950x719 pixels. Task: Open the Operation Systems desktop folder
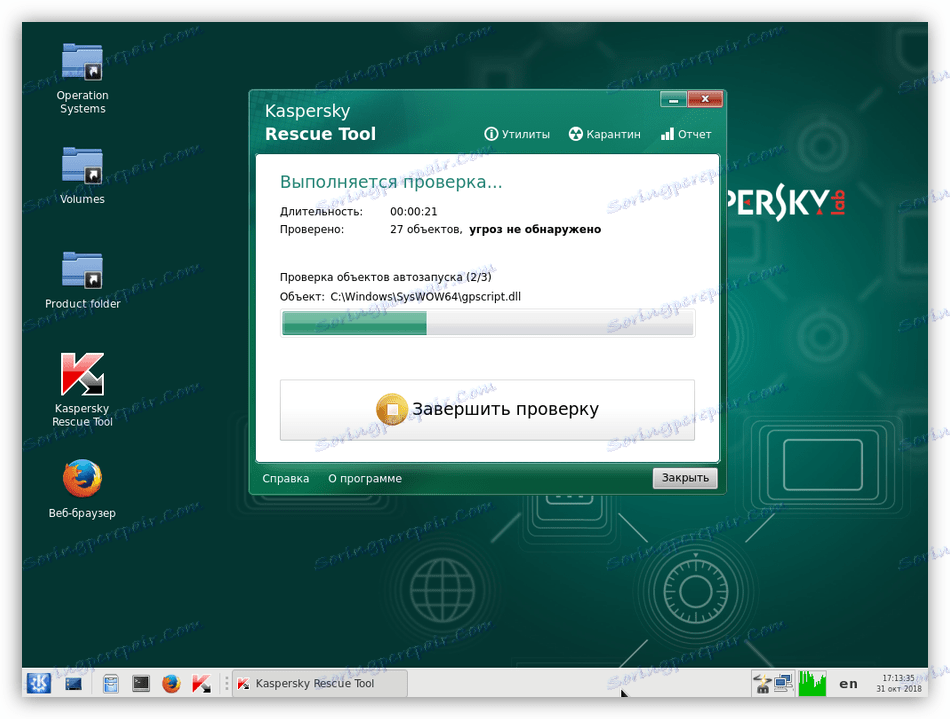[x=82, y=79]
